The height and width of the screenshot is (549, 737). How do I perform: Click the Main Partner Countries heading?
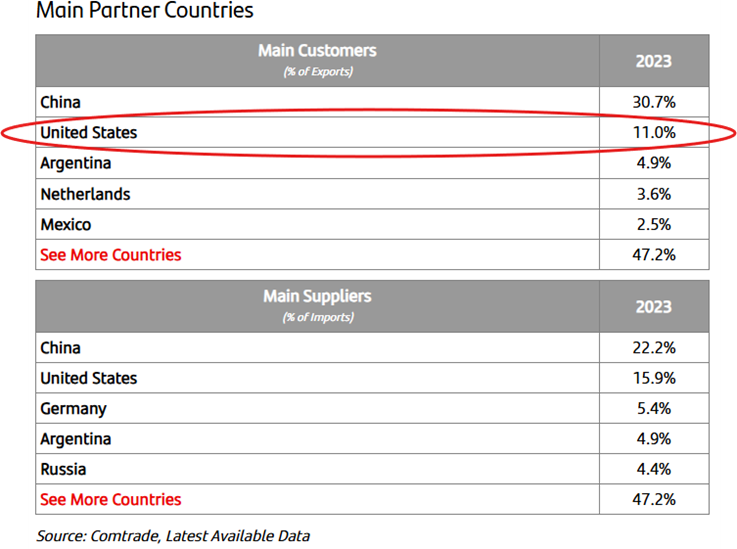(x=145, y=12)
